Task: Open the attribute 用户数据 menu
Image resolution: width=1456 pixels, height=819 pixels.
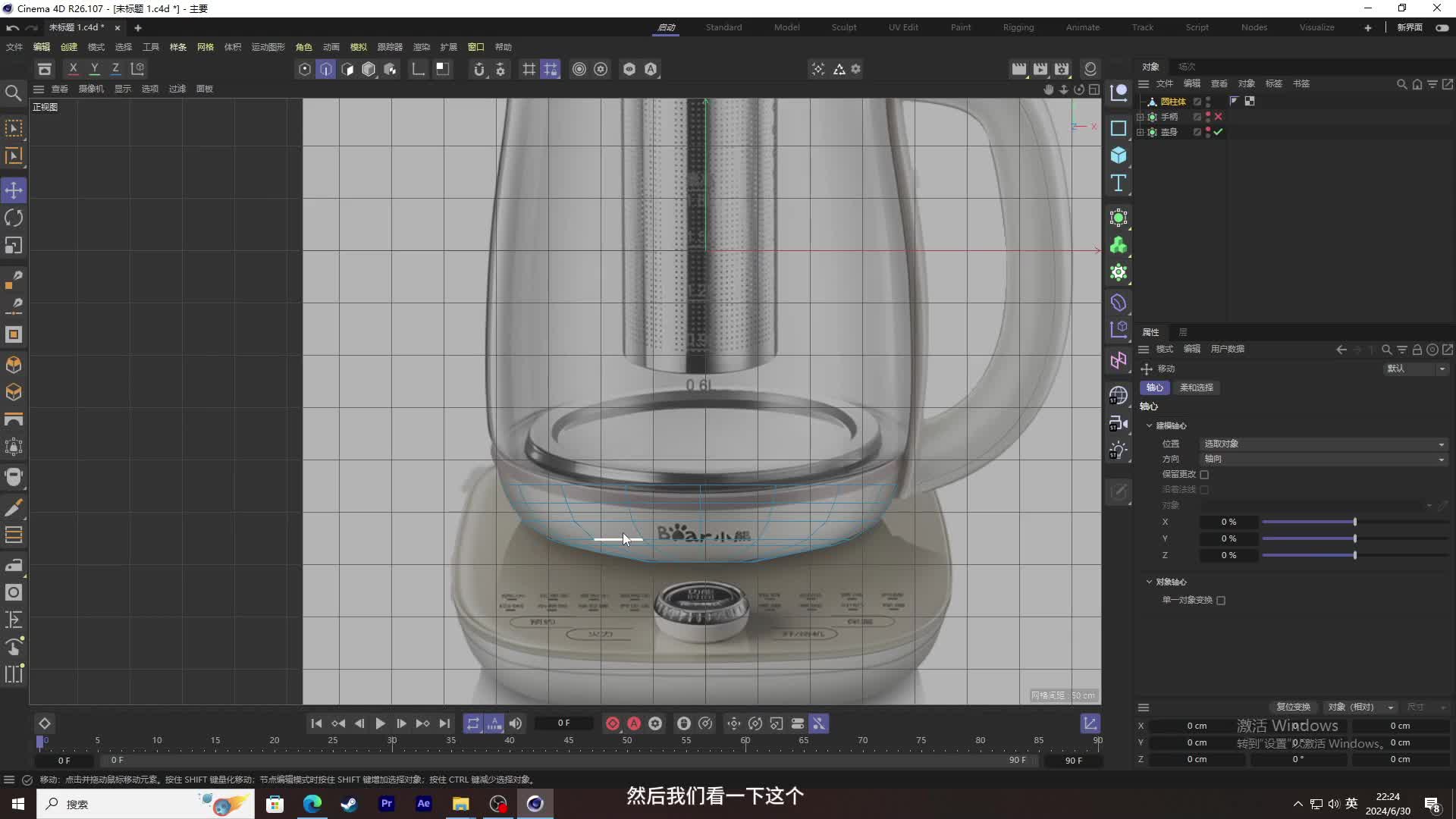Action: 1227,349
